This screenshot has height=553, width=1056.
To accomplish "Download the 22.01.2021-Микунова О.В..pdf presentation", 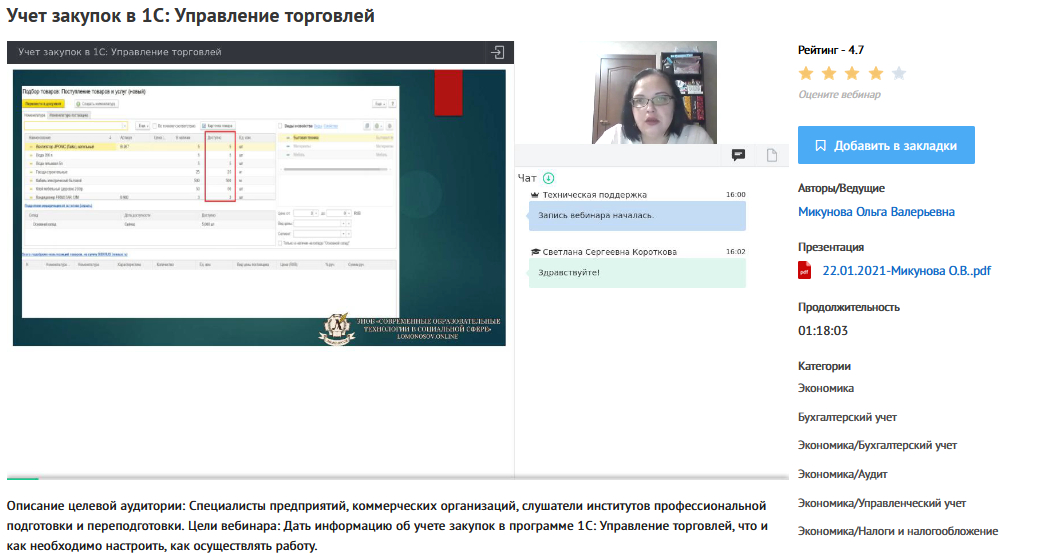I will coord(906,270).
